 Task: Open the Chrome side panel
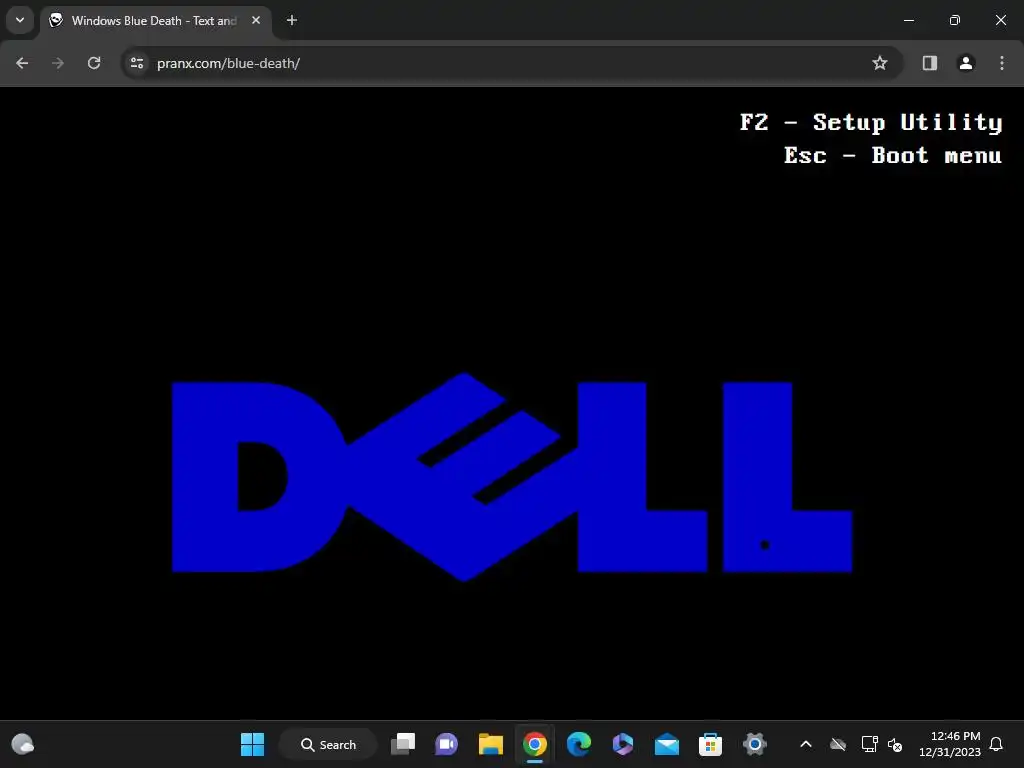[x=929, y=63]
